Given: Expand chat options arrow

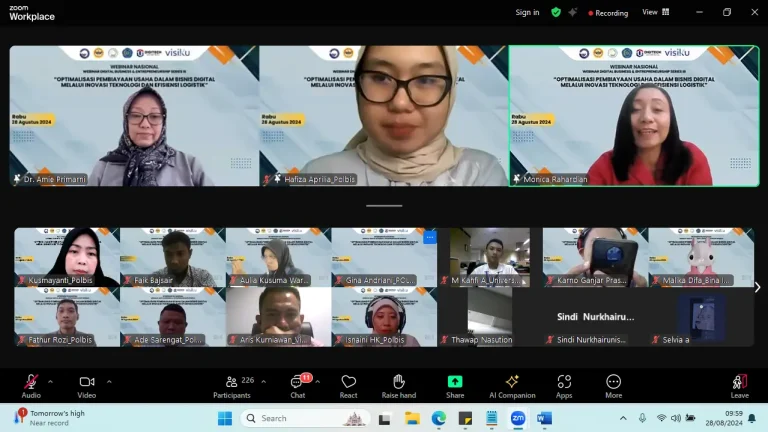Looking at the screenshot, I should pos(317,382).
